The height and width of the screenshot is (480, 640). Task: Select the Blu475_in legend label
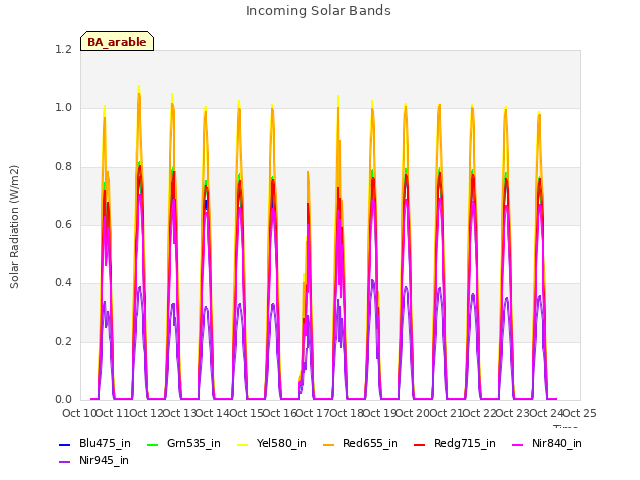tap(105, 443)
